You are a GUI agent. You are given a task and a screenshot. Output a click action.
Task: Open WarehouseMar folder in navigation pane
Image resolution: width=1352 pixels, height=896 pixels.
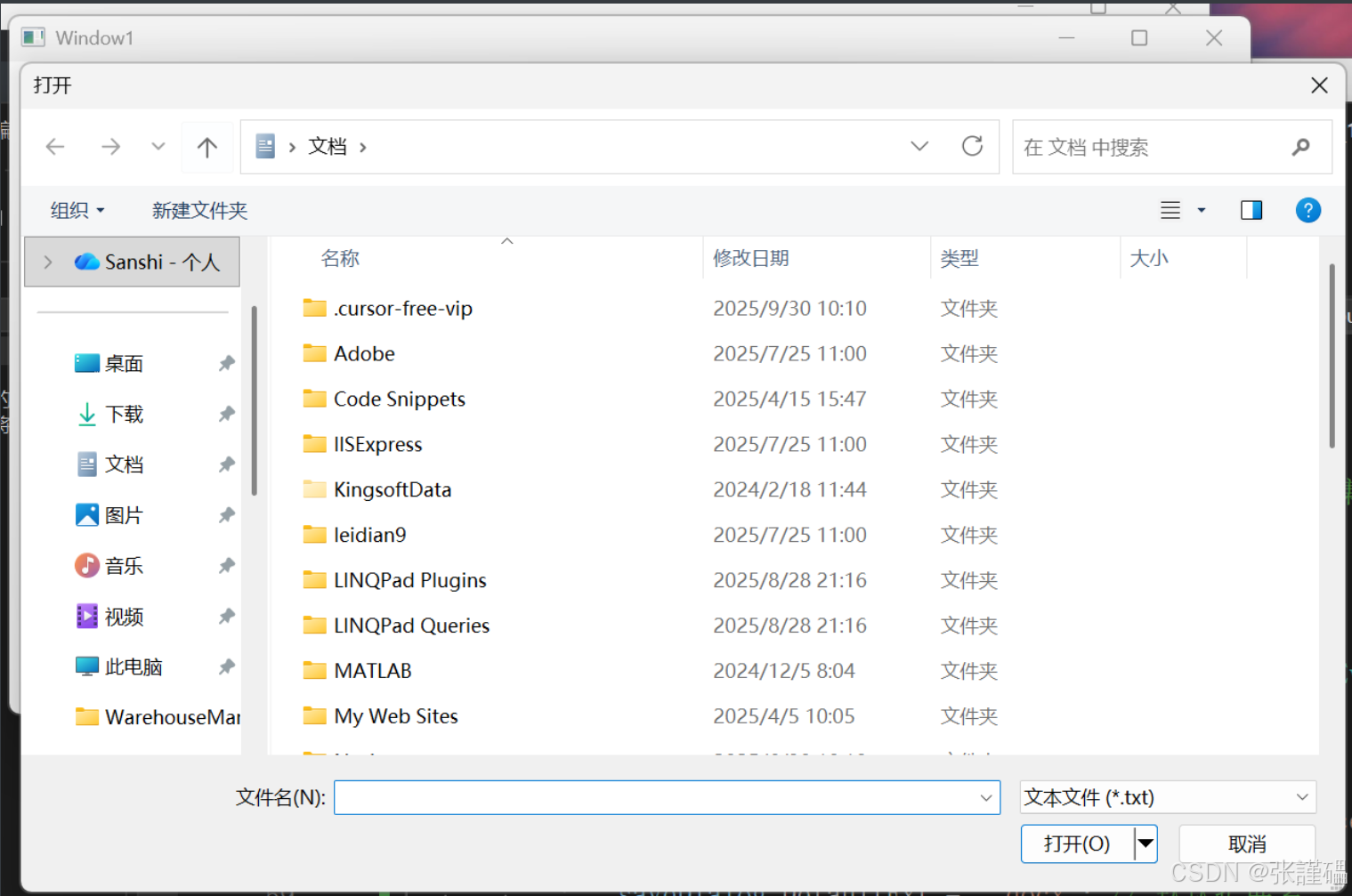pyautogui.click(x=158, y=717)
